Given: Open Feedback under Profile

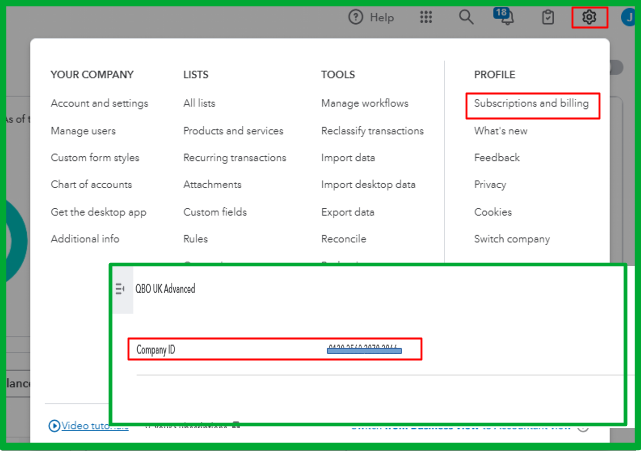Looking at the screenshot, I should click(x=497, y=158).
